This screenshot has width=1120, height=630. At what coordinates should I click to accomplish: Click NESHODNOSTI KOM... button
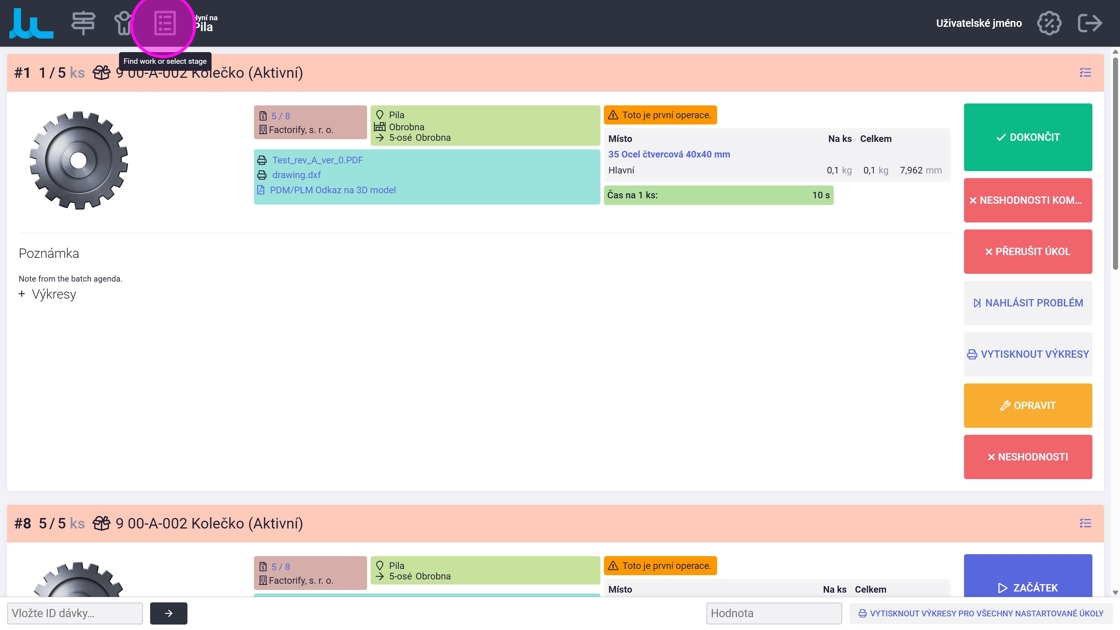tap(1028, 200)
